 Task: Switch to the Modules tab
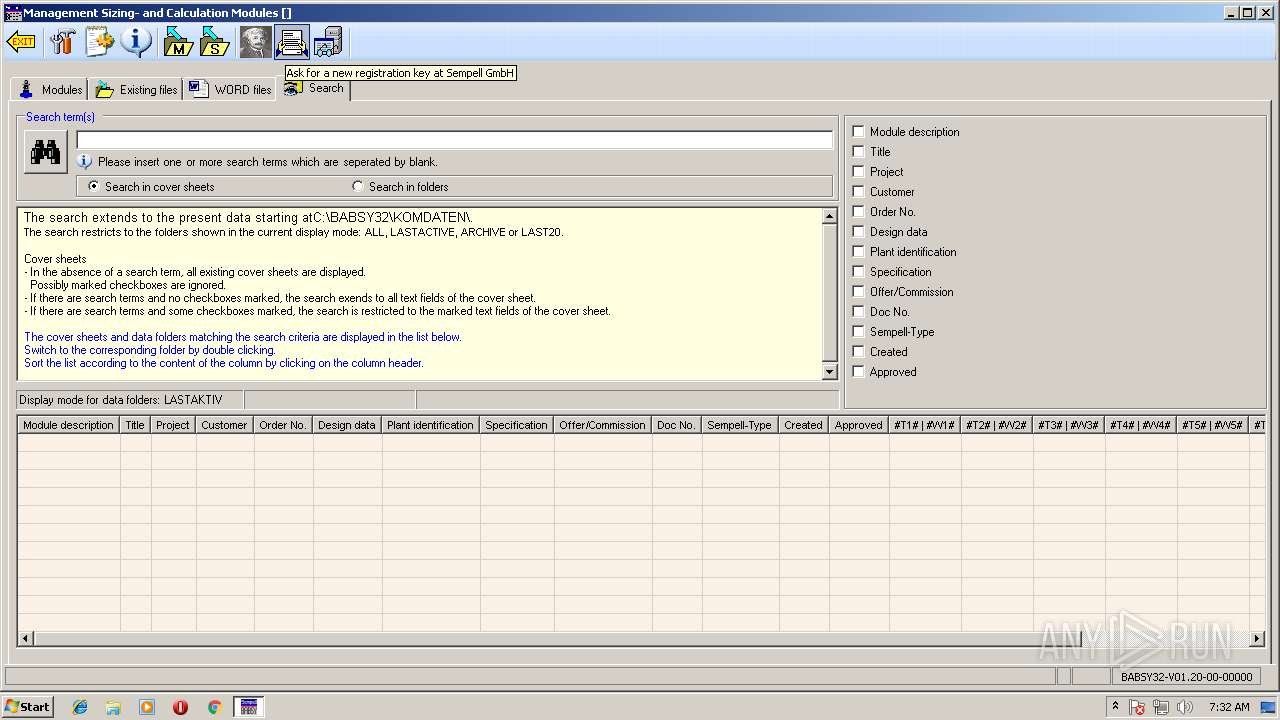[x=49, y=89]
